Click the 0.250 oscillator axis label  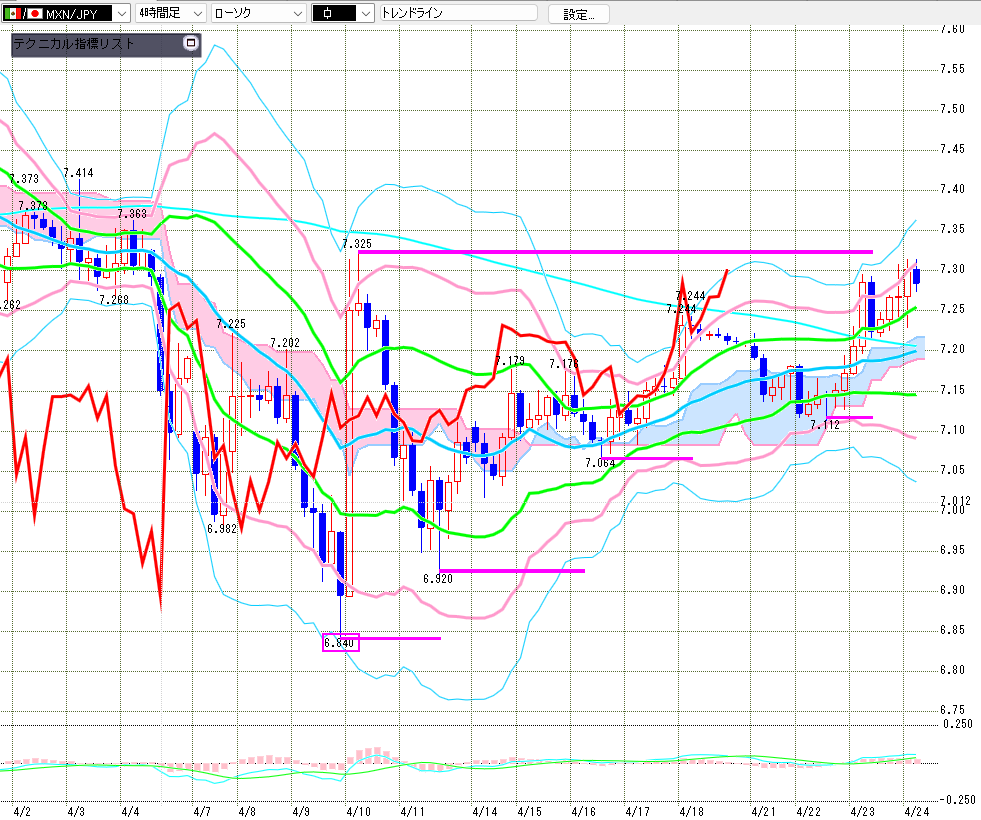[958, 724]
